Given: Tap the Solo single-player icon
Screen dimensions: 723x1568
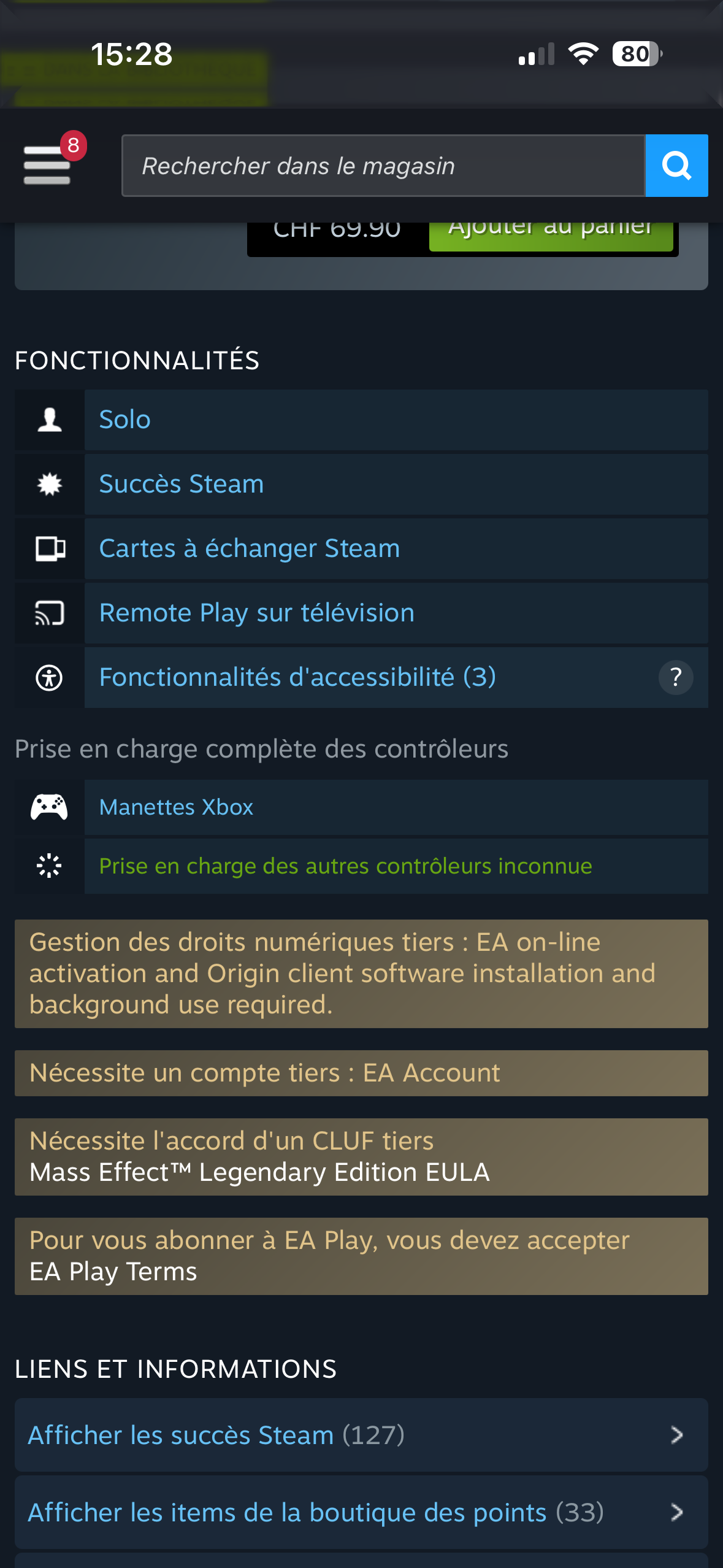Looking at the screenshot, I should 50,420.
